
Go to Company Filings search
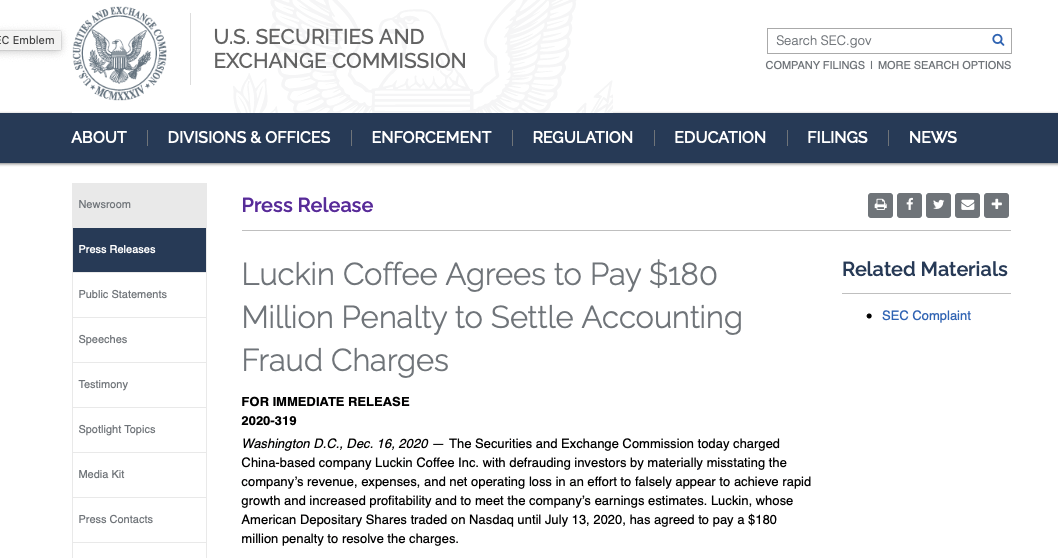click(x=815, y=66)
